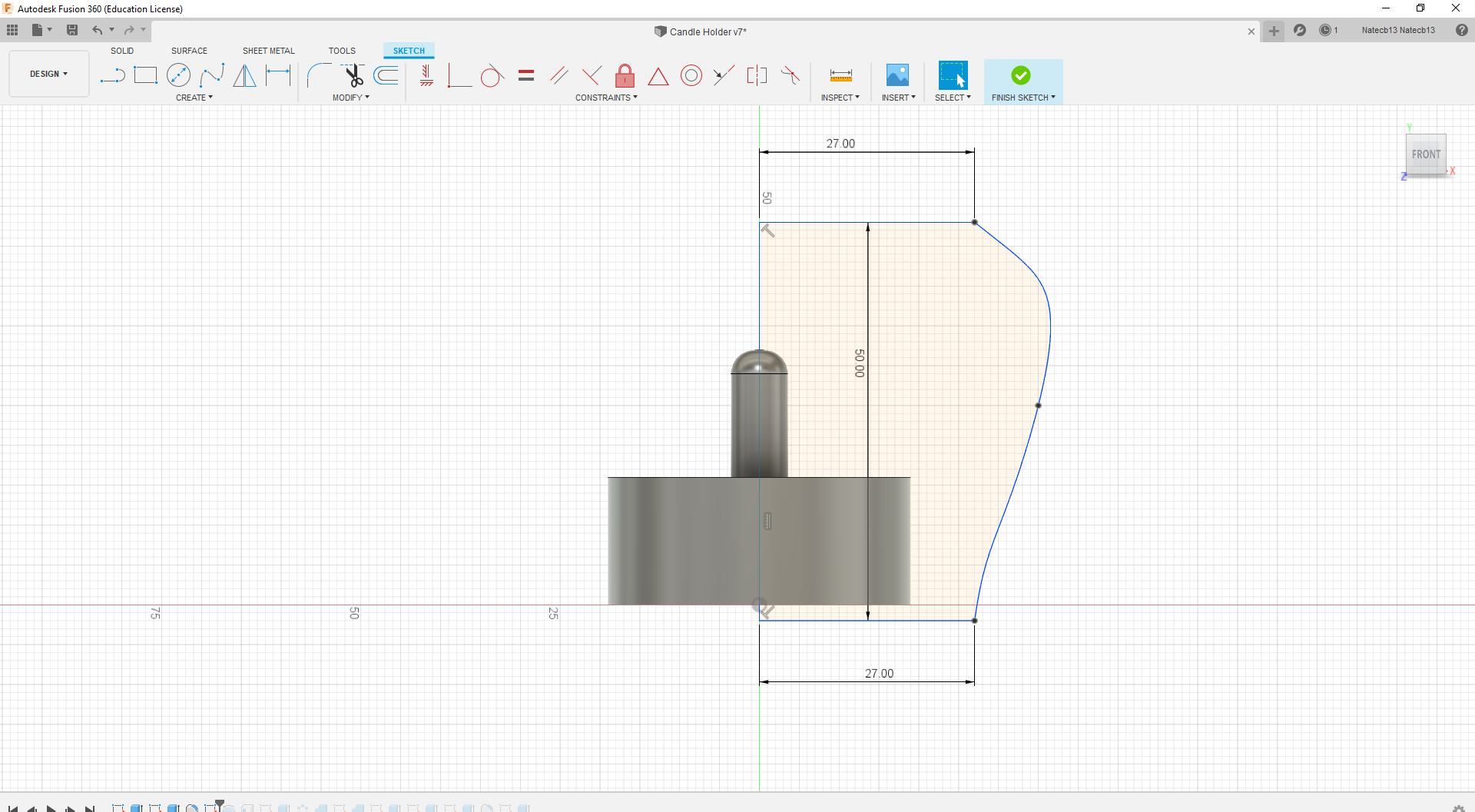The width and height of the screenshot is (1475, 812).
Task: Select the Fit Point Spline tool
Action: point(212,75)
